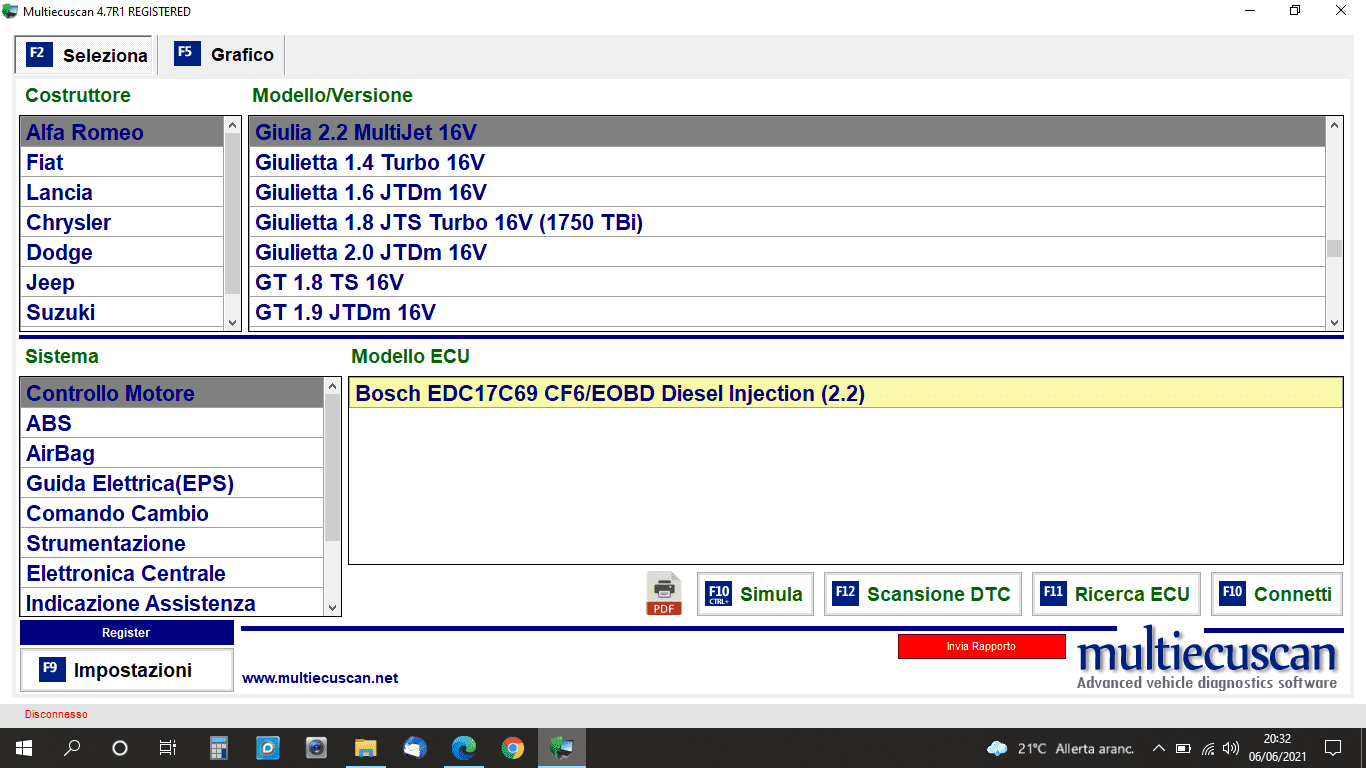Select GT 1.9 JTDm 16V model

click(787, 312)
